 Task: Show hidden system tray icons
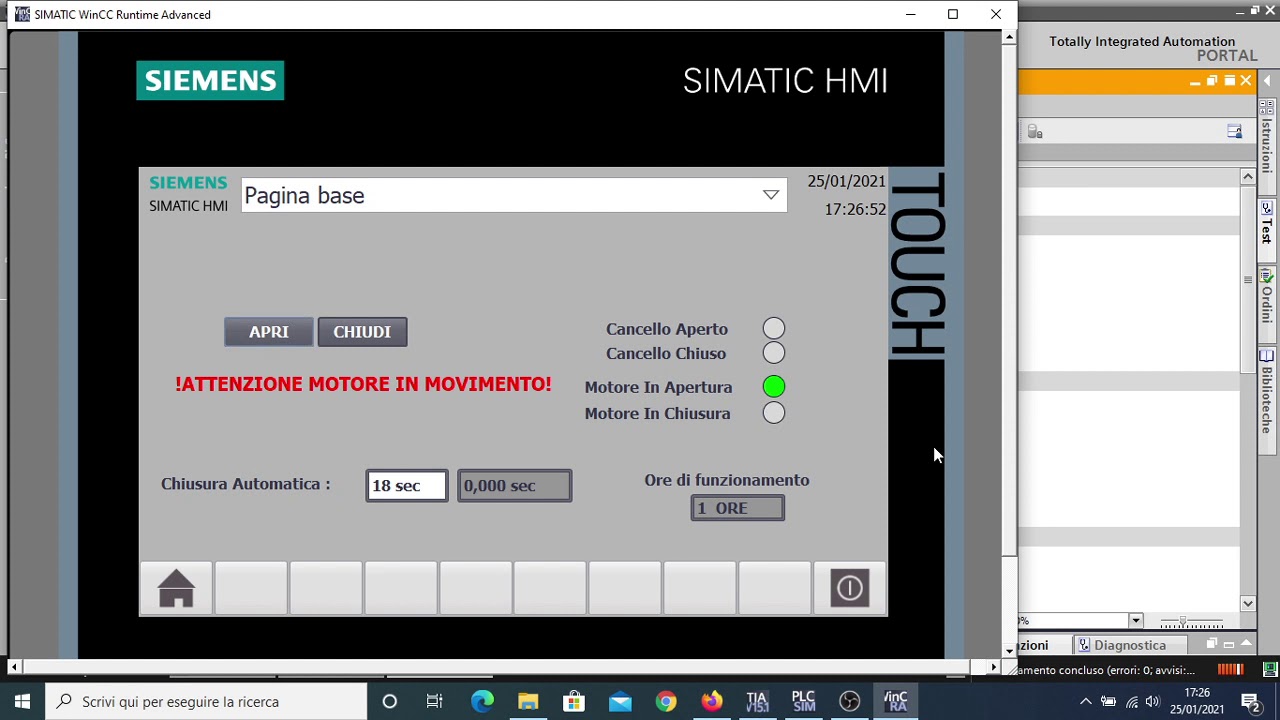tap(1086, 702)
